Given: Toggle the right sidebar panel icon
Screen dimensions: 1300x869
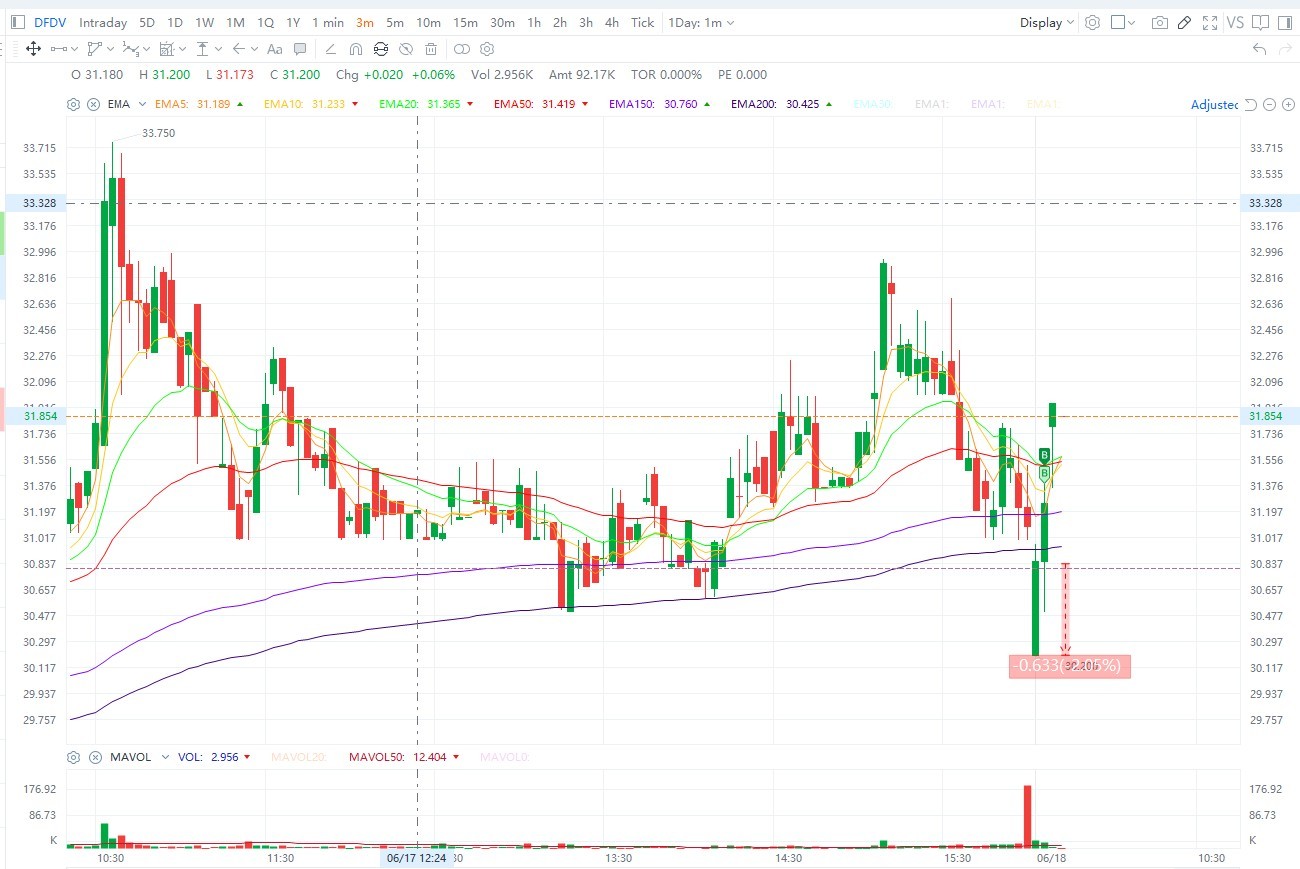Looking at the screenshot, I should [1285, 22].
